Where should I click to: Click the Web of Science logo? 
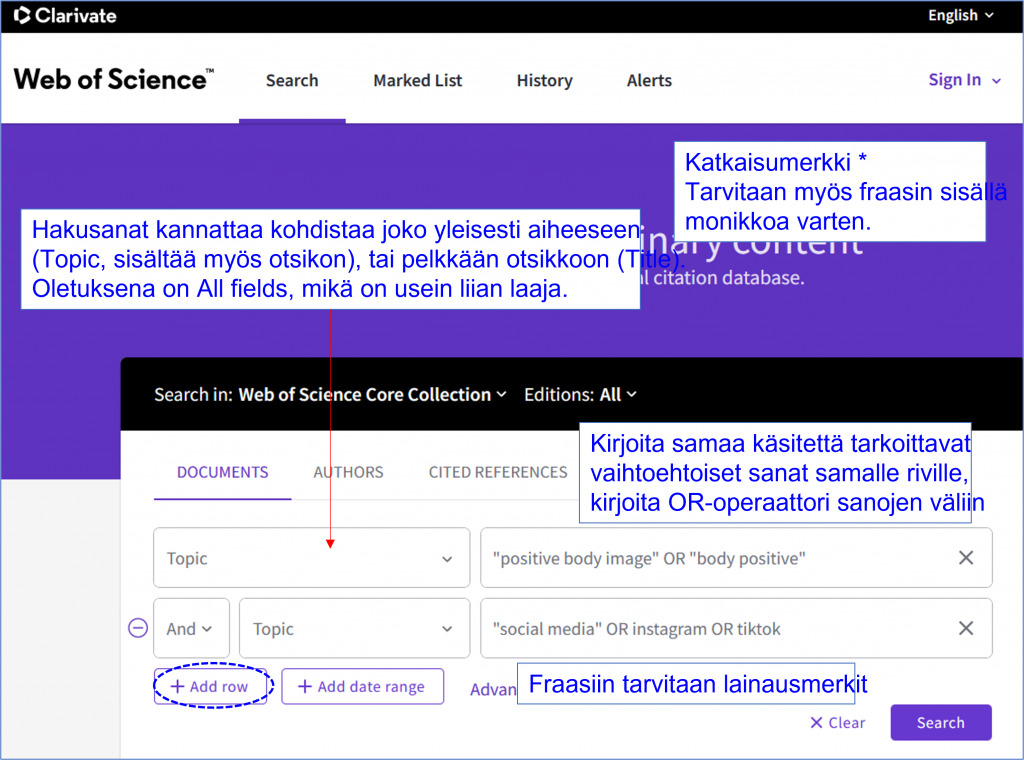point(114,79)
